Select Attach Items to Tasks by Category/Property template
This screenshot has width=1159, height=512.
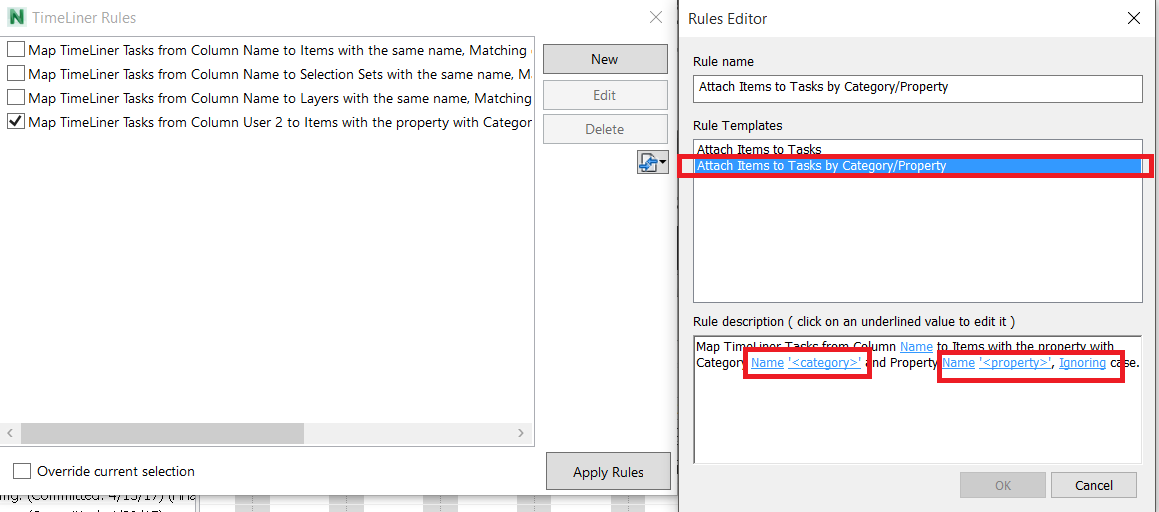click(x=821, y=166)
